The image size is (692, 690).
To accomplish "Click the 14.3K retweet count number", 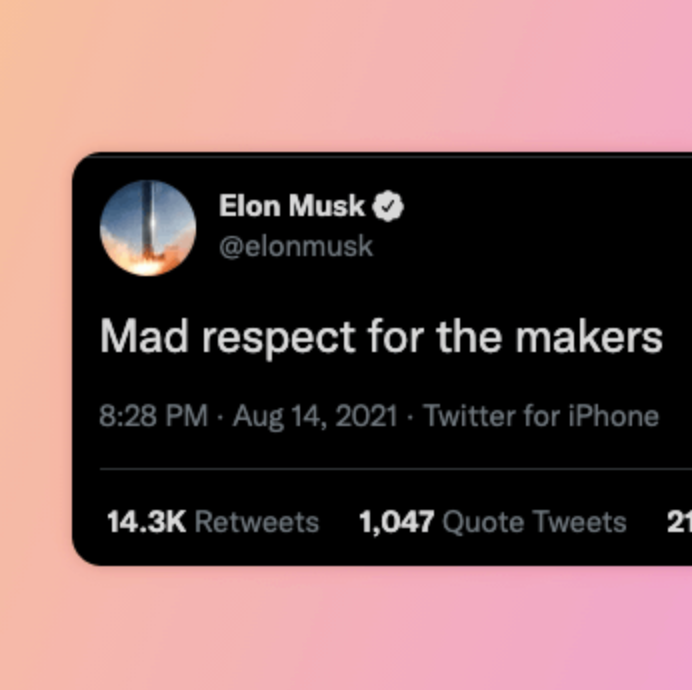I will tap(146, 522).
